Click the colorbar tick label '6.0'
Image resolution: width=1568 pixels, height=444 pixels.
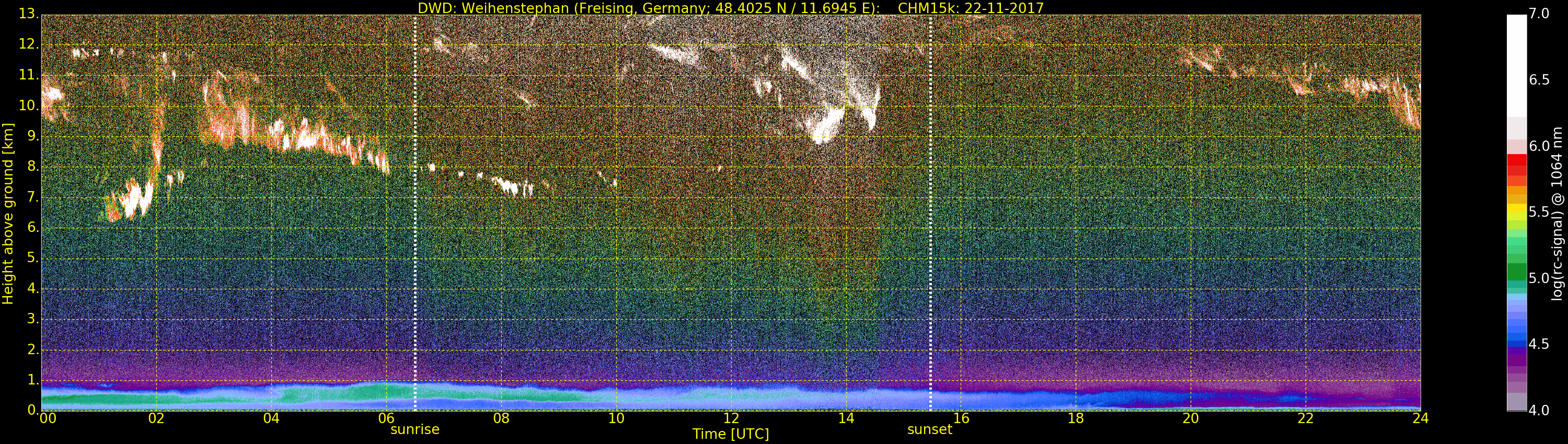coord(1539,146)
